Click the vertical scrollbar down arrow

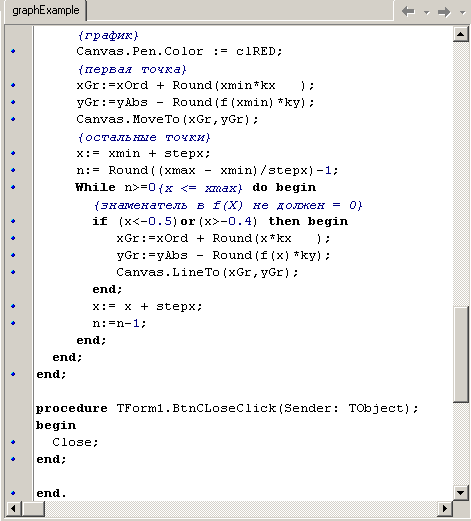(x=461, y=493)
